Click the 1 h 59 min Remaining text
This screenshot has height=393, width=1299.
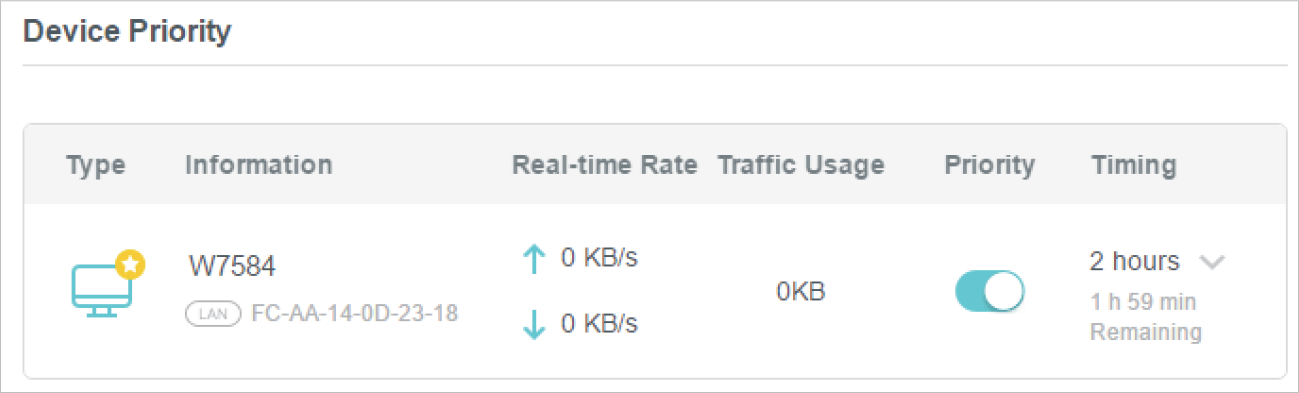coord(1146,317)
